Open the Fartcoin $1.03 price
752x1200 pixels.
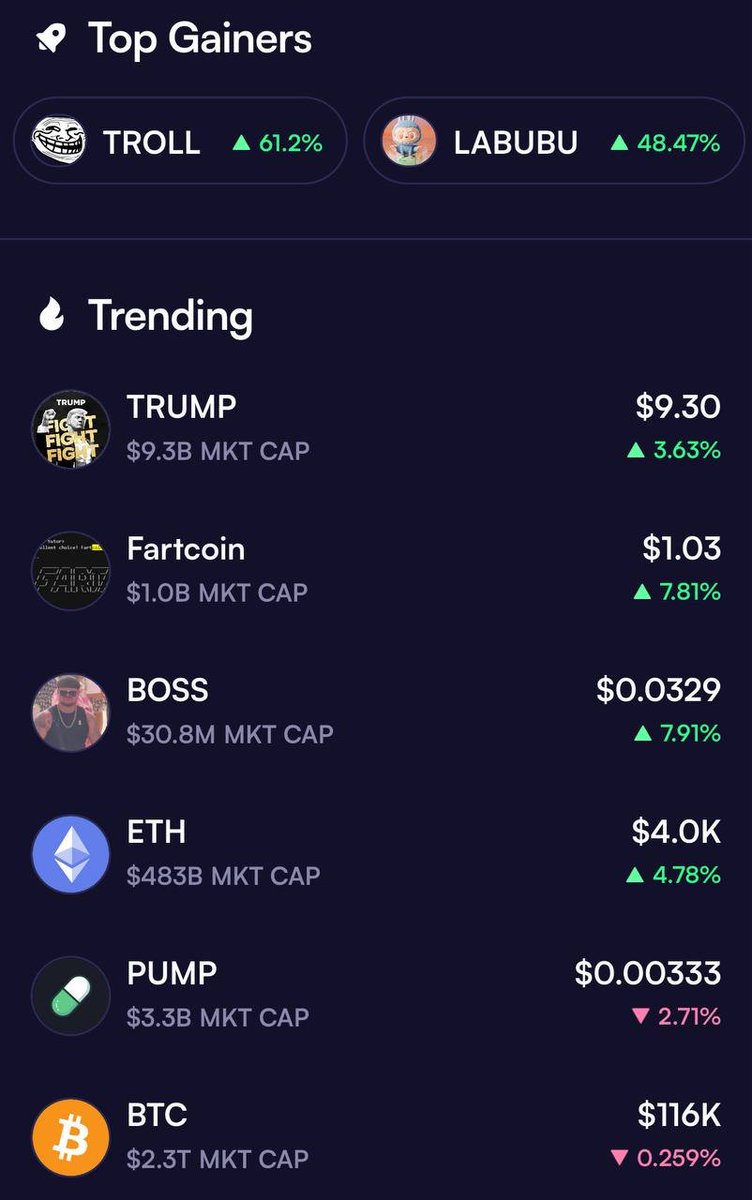tap(681, 548)
